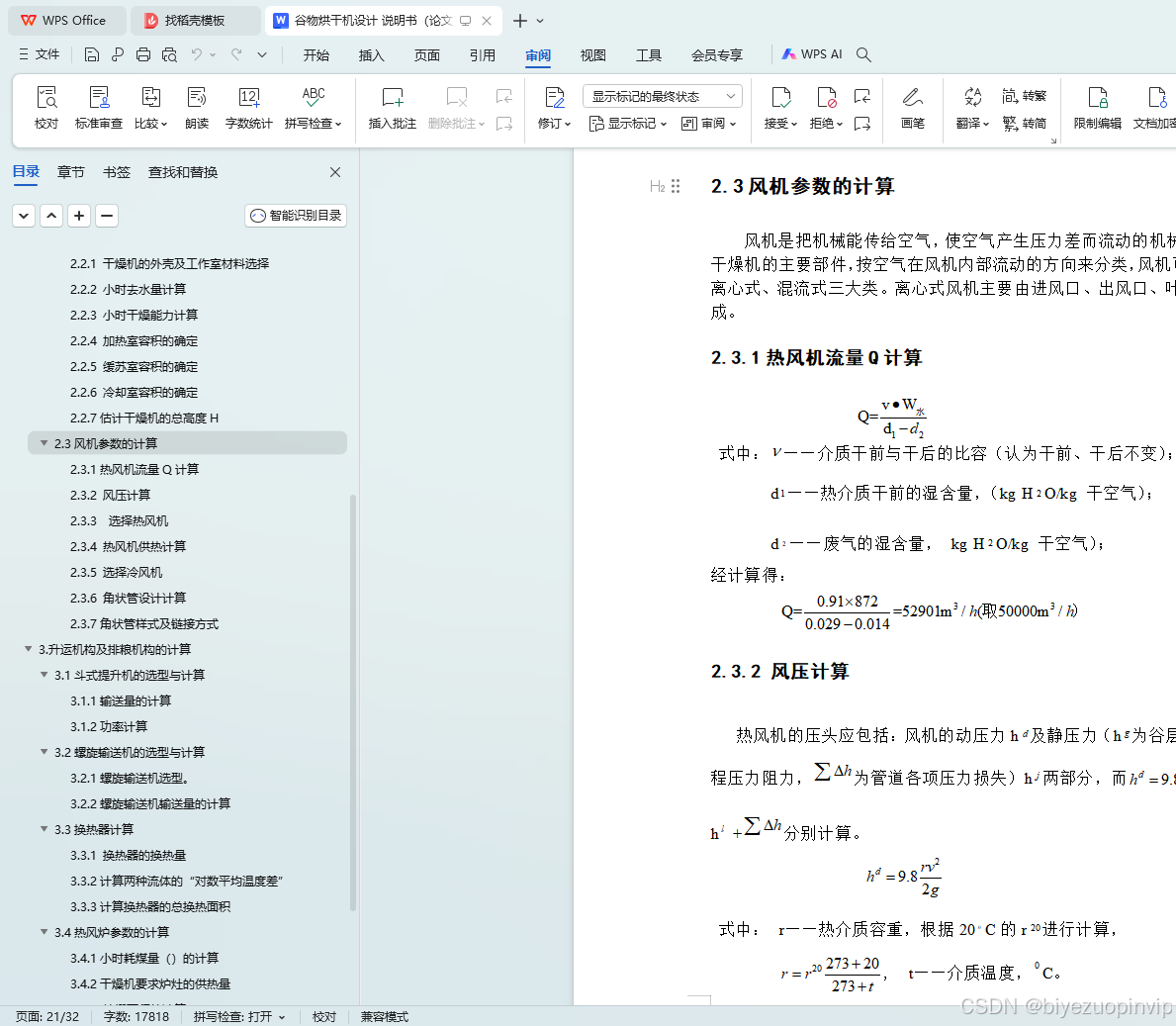
Task: Jump to 3.1.2 功率计算 in outline
Action: click(109, 726)
